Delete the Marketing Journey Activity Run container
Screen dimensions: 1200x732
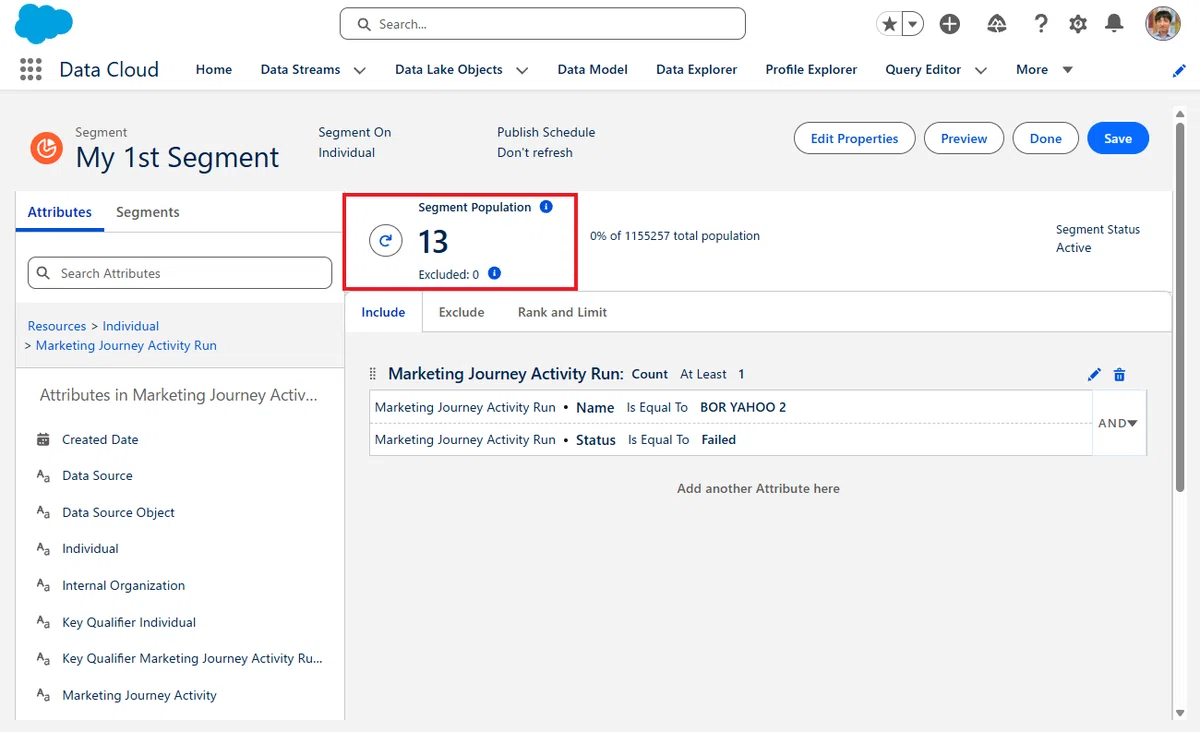point(1119,374)
